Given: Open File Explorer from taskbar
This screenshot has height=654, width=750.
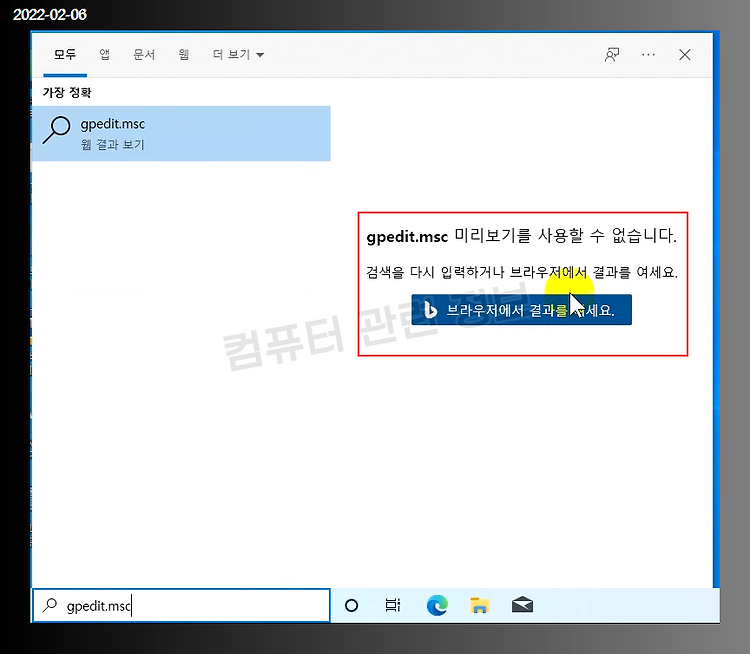Looking at the screenshot, I should pyautogui.click(x=479, y=606).
